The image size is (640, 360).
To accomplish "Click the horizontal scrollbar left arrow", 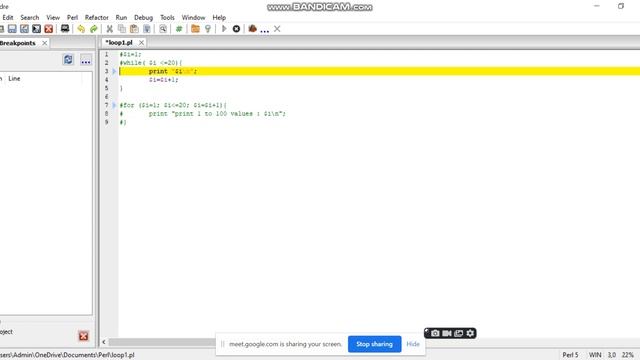I will 104,342.
